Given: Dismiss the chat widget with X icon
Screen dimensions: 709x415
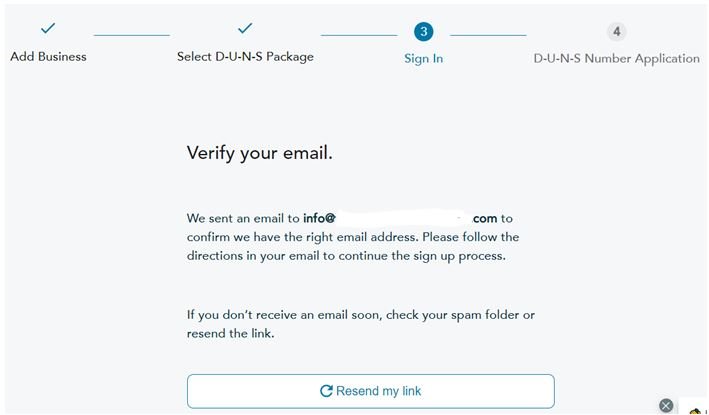Looking at the screenshot, I should coord(666,405).
